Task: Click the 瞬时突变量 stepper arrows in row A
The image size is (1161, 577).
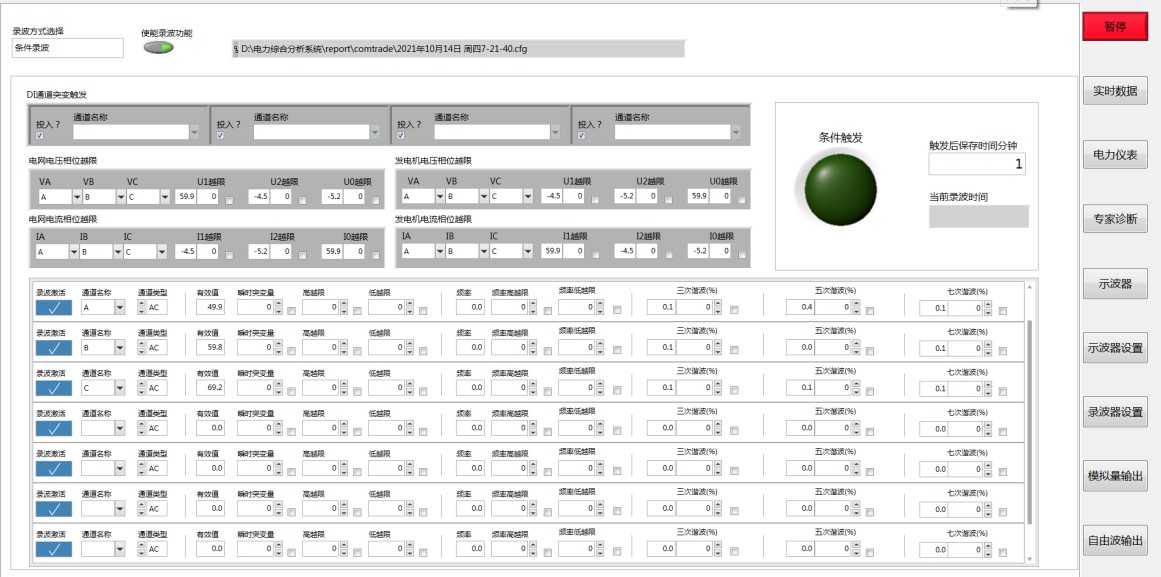Action: pos(278,307)
